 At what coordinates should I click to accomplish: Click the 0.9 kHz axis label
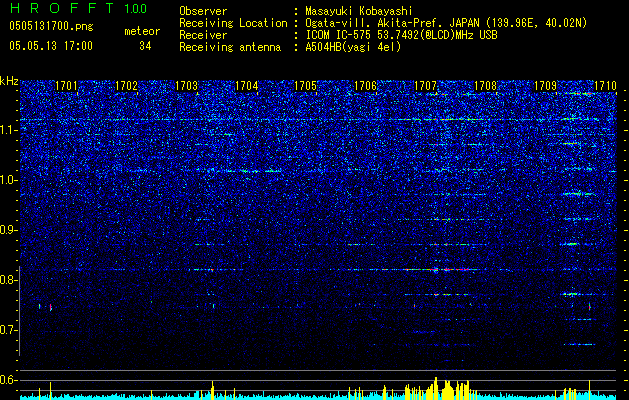pyautogui.click(x=8, y=230)
